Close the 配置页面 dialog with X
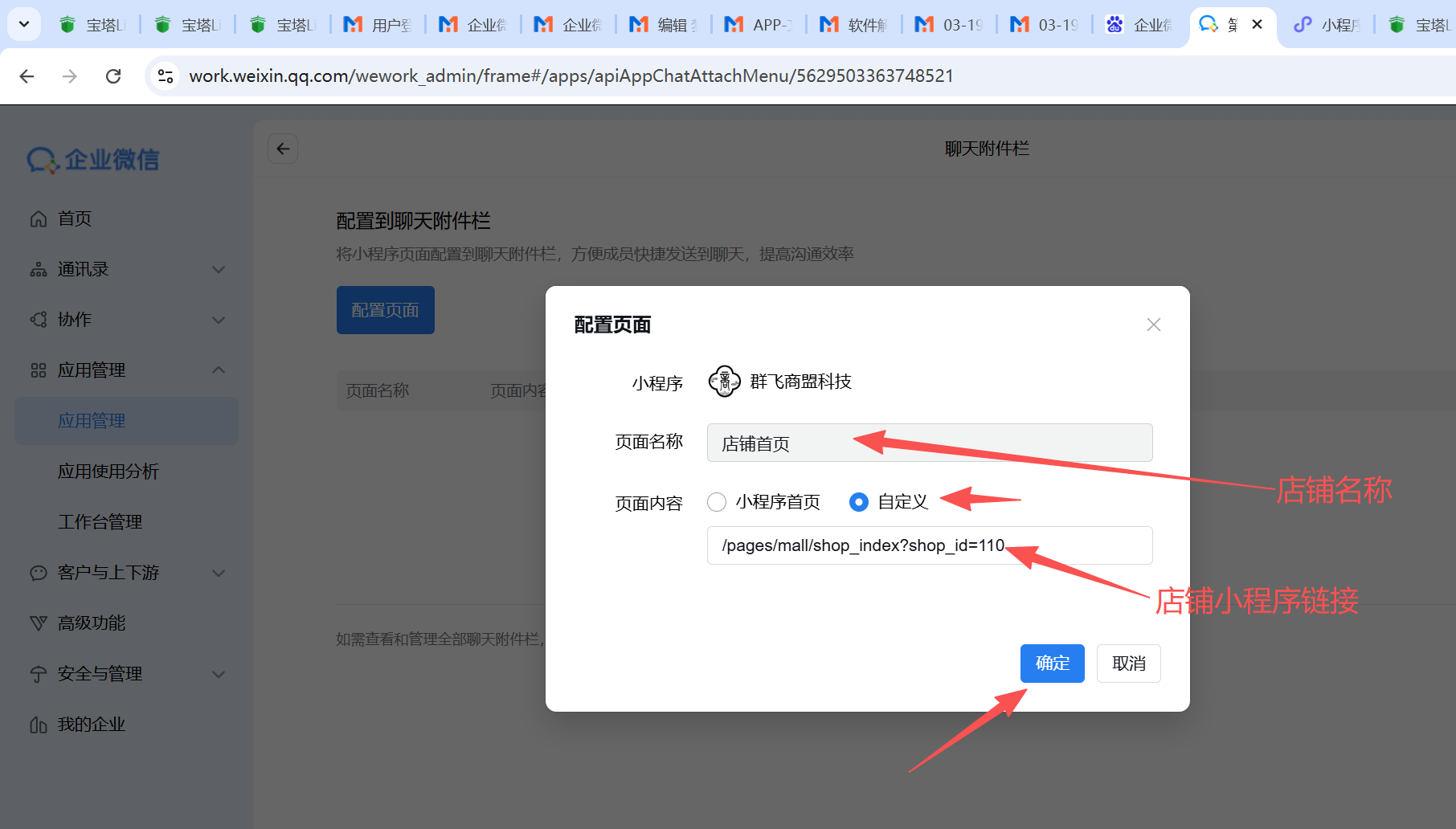The height and width of the screenshot is (829, 1456). [1153, 325]
